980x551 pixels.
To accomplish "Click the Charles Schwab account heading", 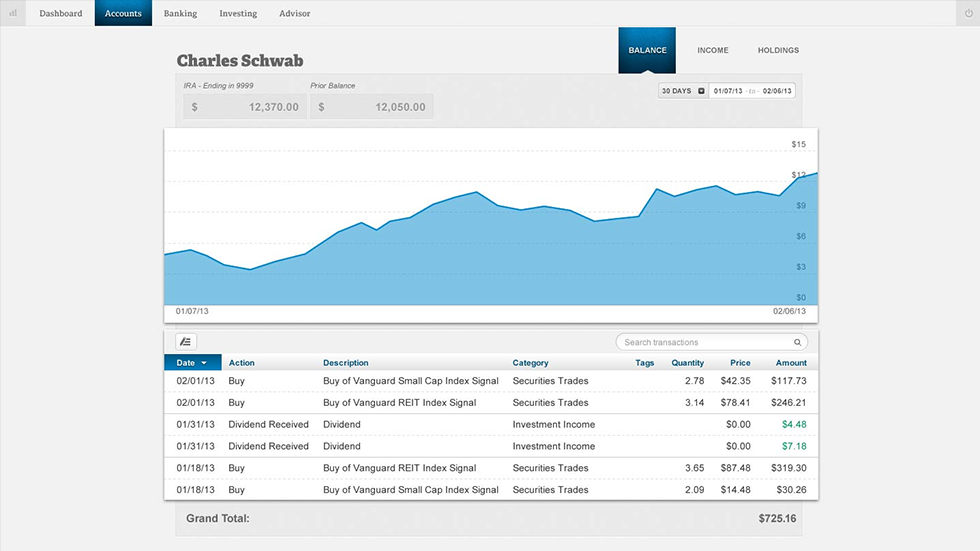I will pos(240,61).
